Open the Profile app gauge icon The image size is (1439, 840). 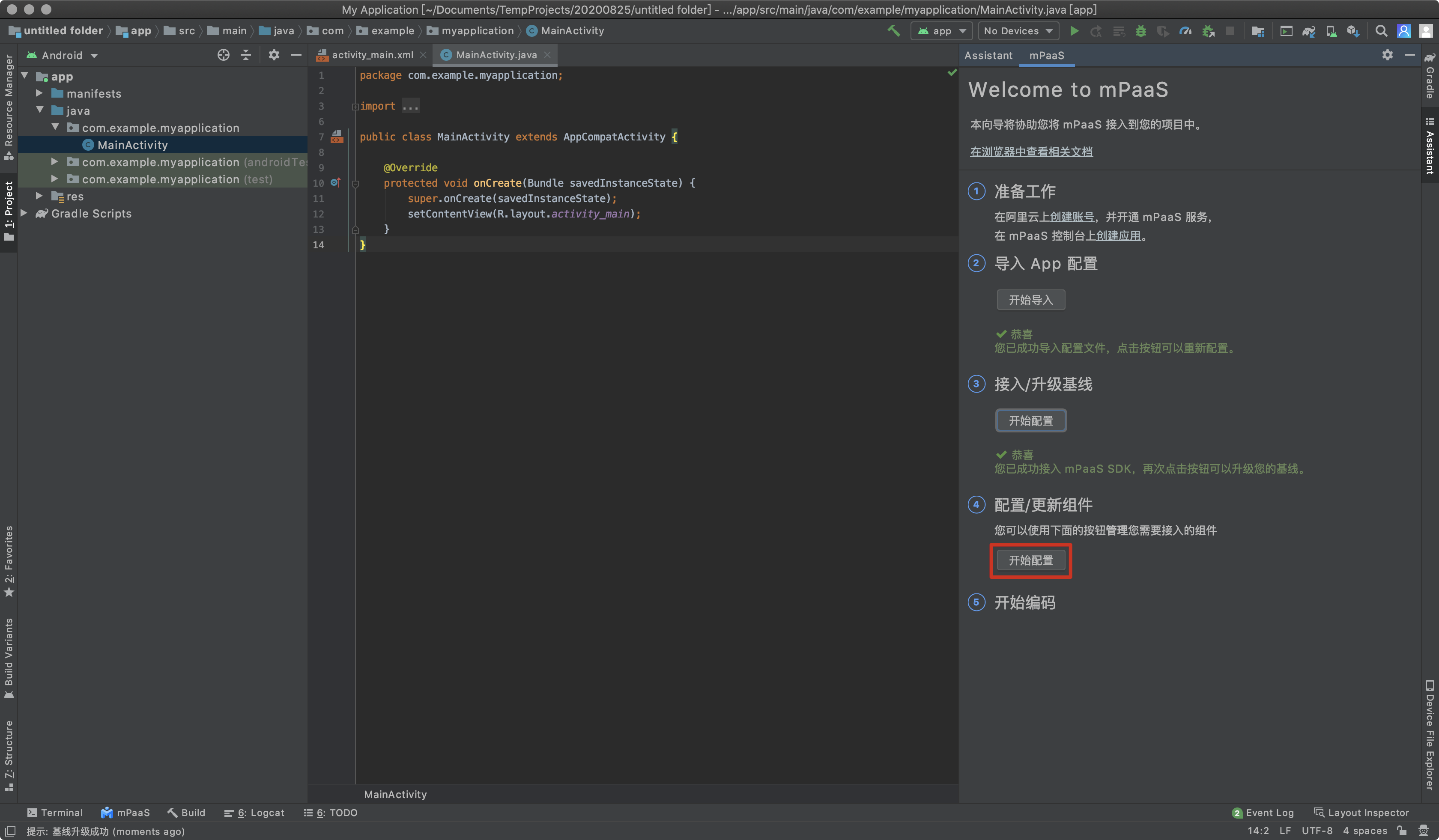point(1185,31)
